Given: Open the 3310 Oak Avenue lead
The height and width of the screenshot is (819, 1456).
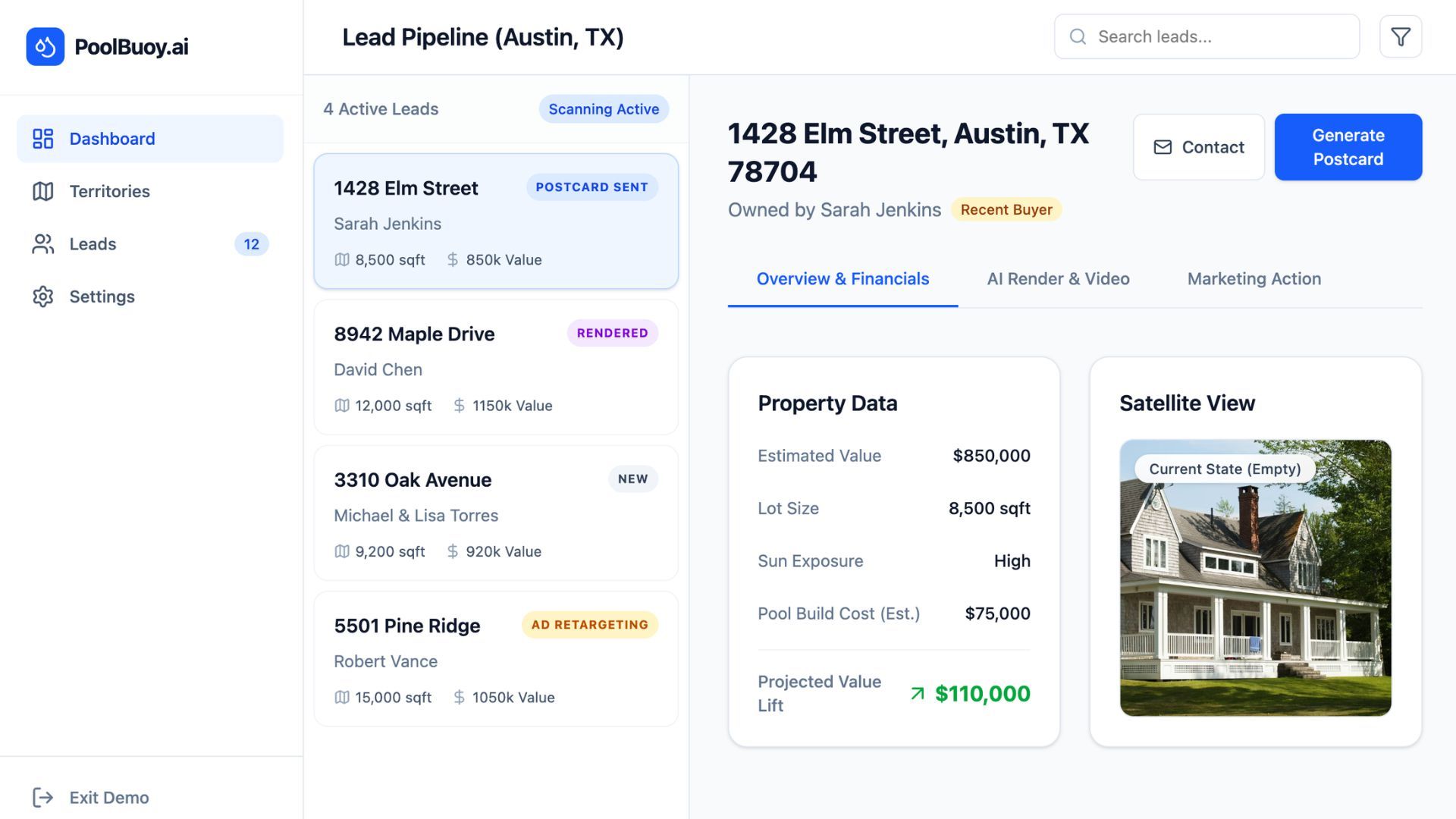Looking at the screenshot, I should pos(496,513).
